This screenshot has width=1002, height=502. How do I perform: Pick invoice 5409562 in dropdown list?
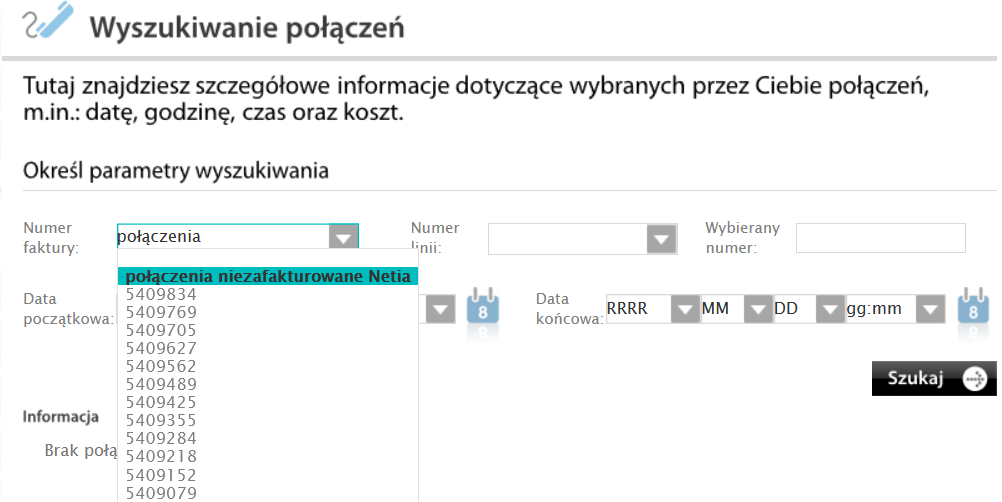[x=161, y=366]
